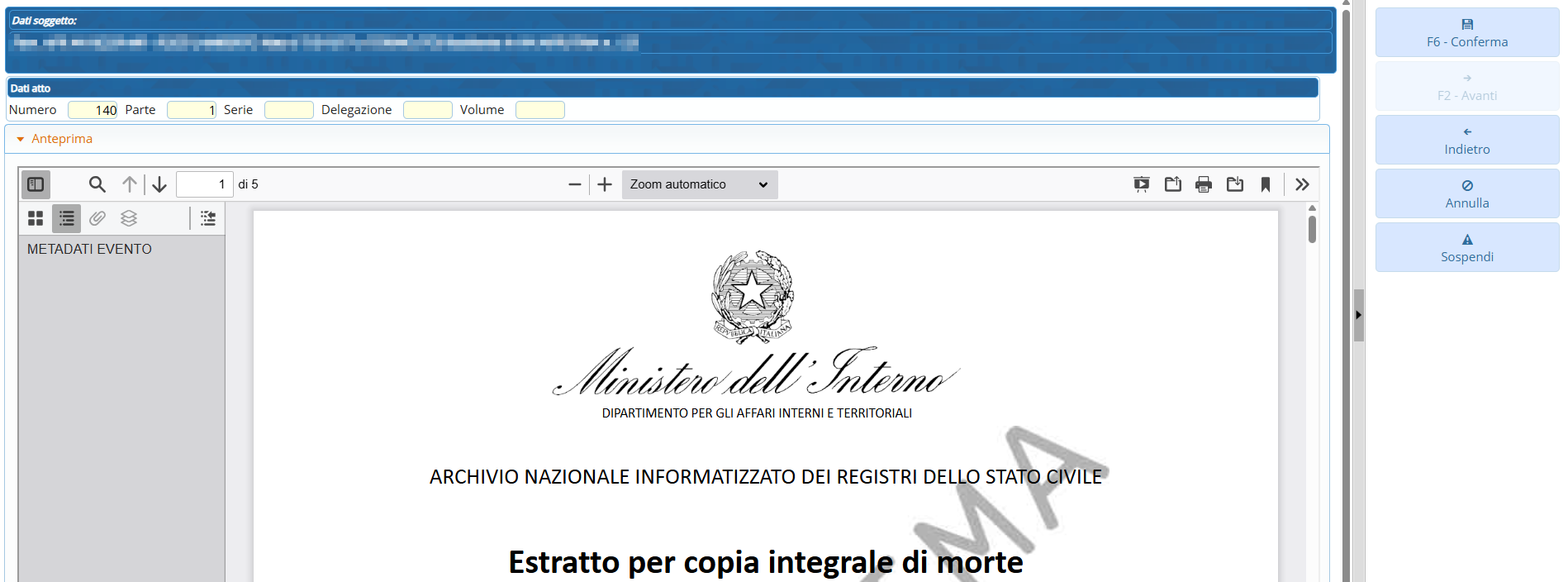The width and height of the screenshot is (1568, 582).
Task: Select METADATI EVENTO outline entry
Action: tap(89, 249)
